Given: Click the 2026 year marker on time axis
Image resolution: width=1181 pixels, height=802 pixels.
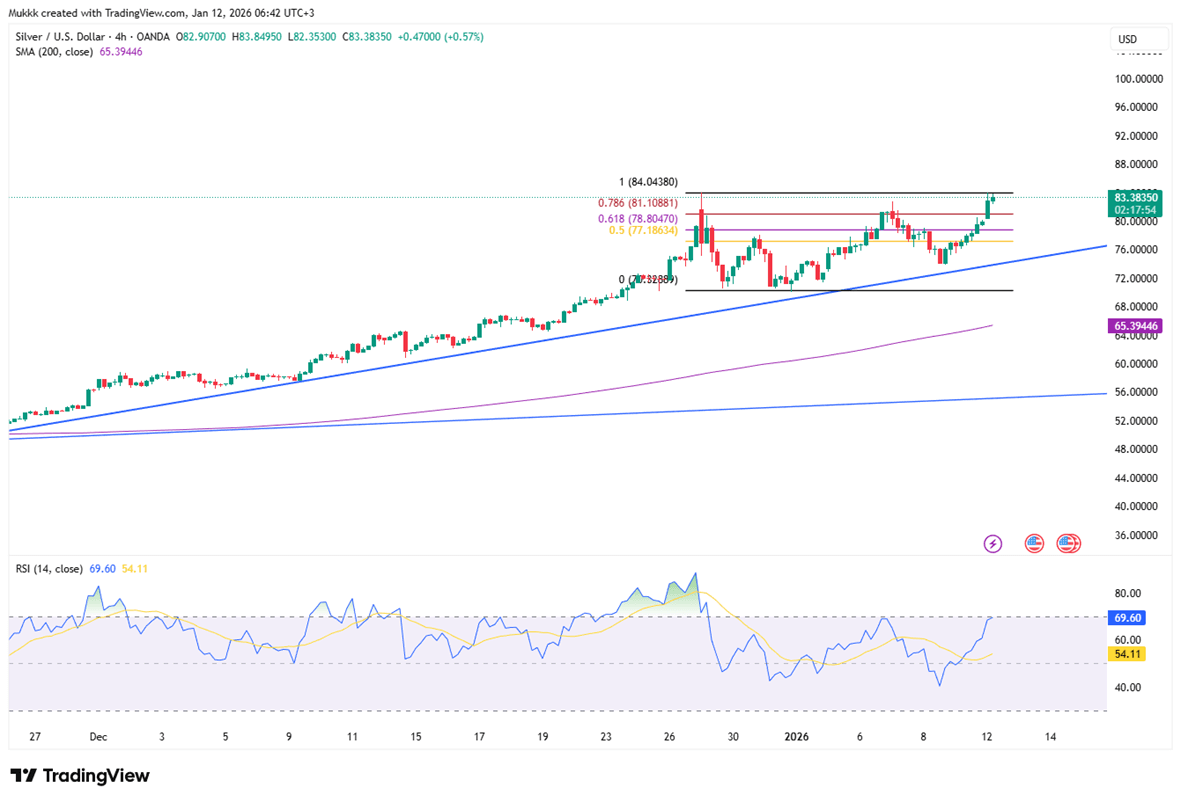Looking at the screenshot, I should (x=796, y=737).
